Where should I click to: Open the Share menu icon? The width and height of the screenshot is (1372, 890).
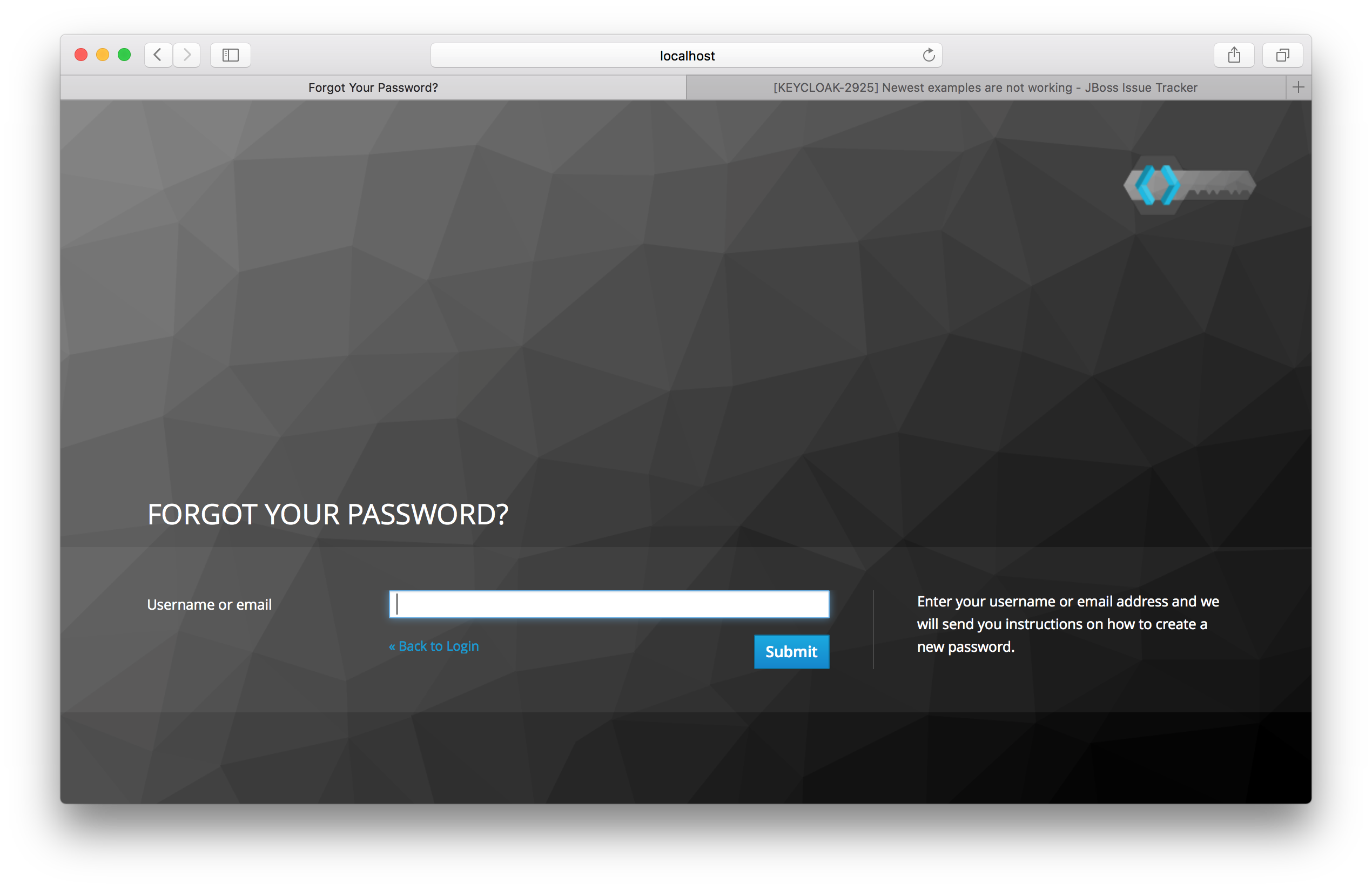[x=1234, y=55]
